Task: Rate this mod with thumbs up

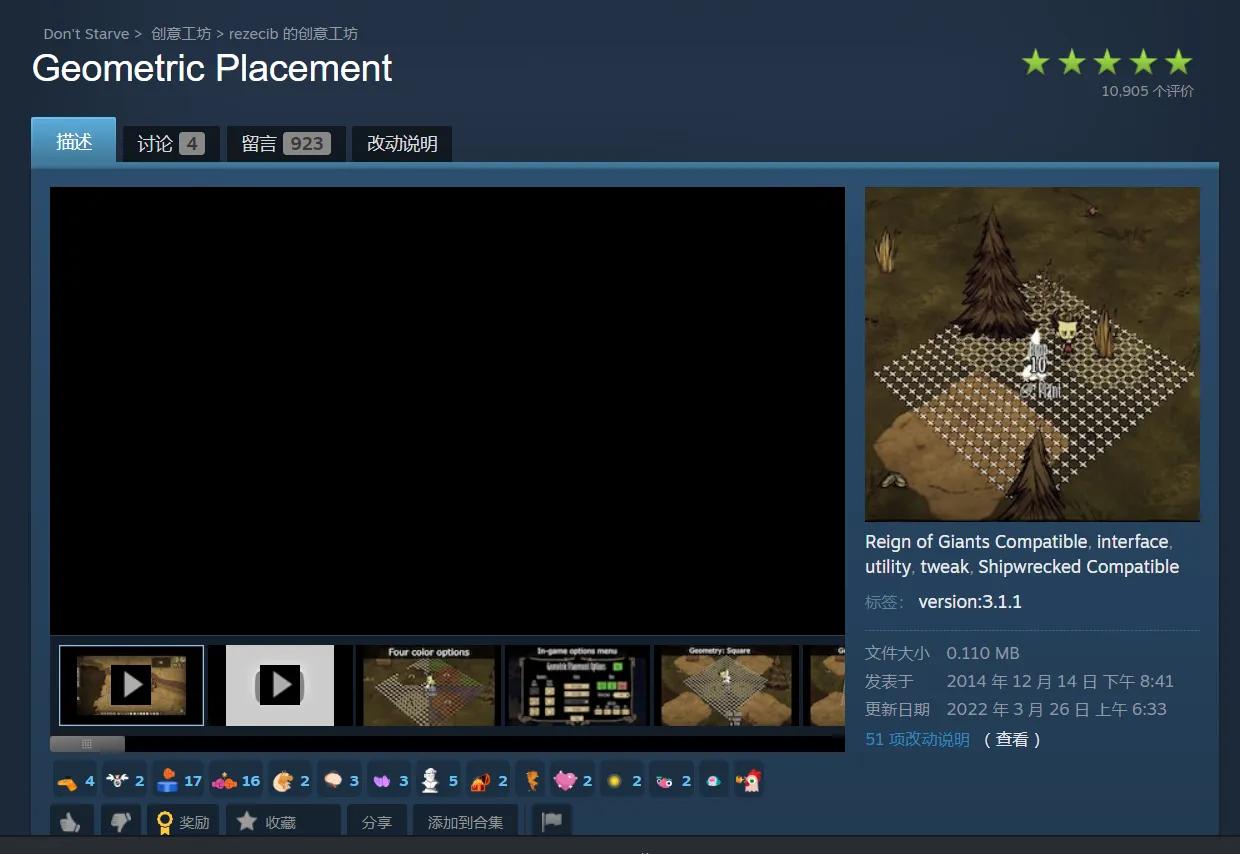Action: 71,822
